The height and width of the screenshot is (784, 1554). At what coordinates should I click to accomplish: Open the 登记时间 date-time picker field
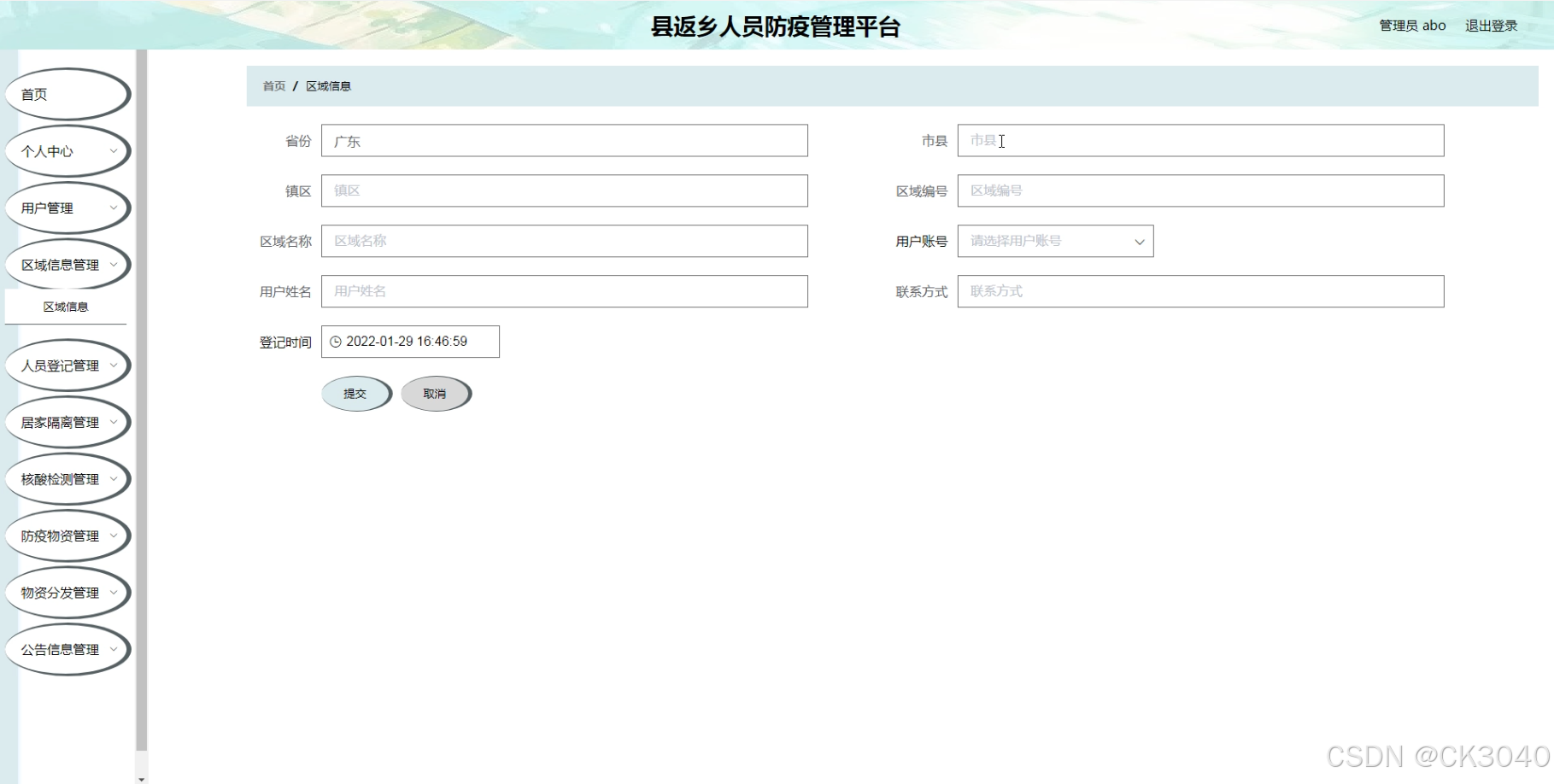pyautogui.click(x=410, y=342)
